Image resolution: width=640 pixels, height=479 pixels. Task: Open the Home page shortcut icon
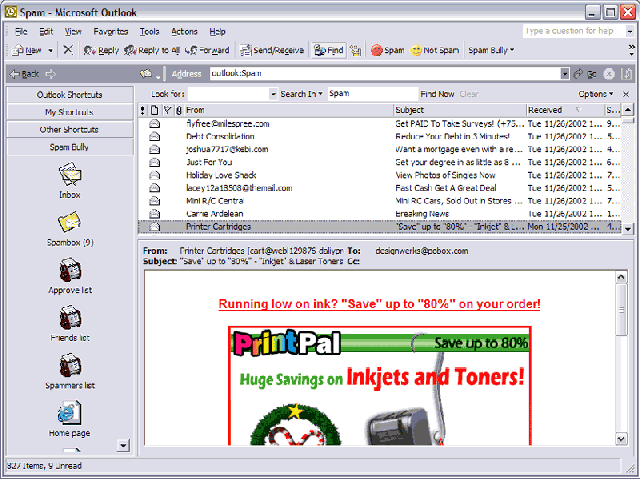(70, 412)
